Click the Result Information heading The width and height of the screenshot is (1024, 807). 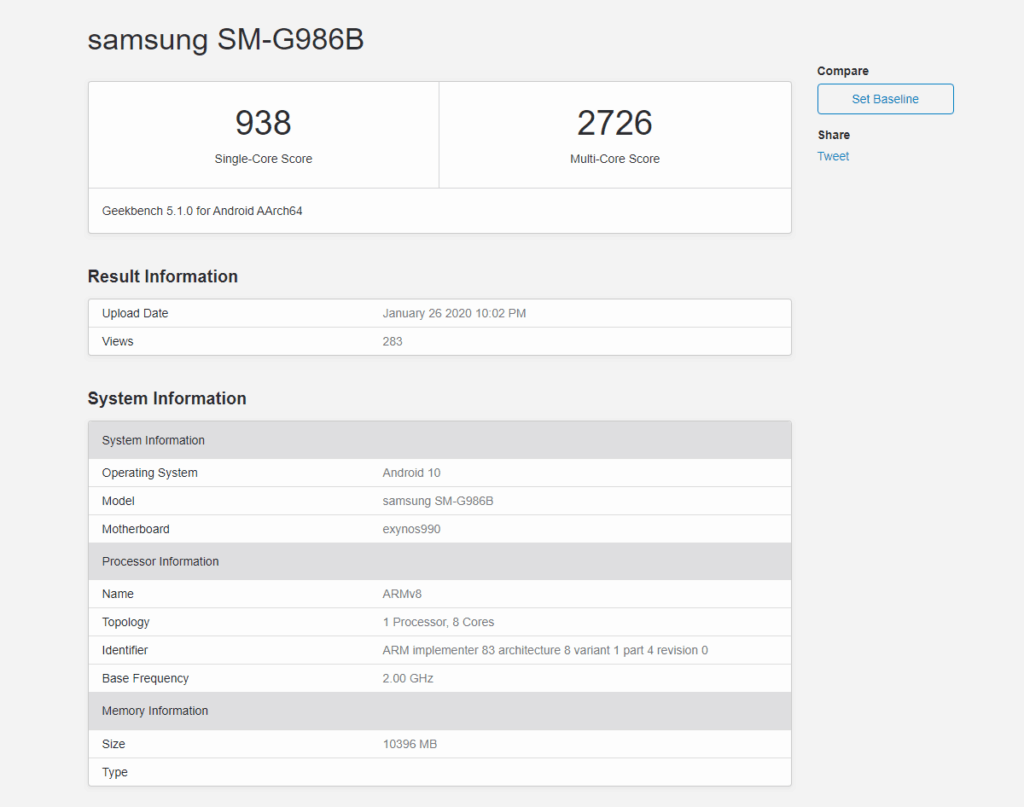[163, 277]
